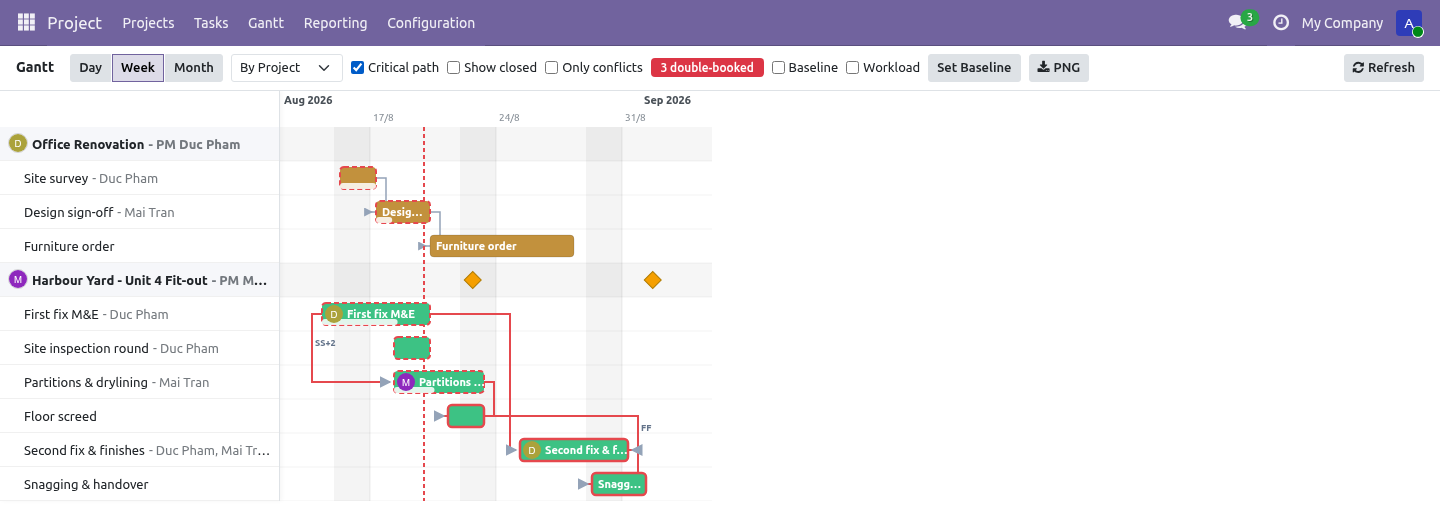The width and height of the screenshot is (1440, 525).
Task: Click the dependency arrow entering the Second fix bar
Action: click(512, 450)
